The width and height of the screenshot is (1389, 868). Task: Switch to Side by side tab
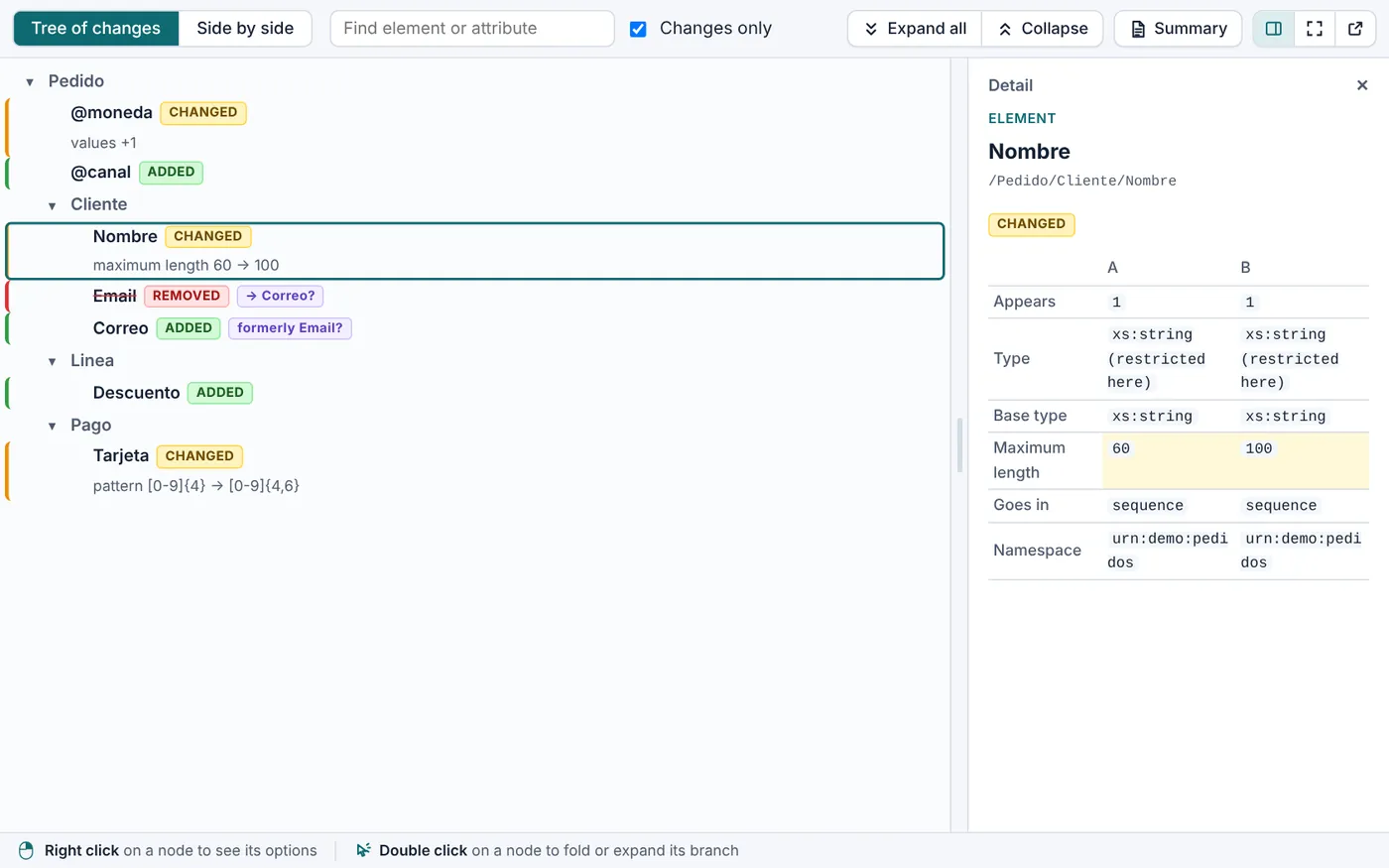point(245,29)
